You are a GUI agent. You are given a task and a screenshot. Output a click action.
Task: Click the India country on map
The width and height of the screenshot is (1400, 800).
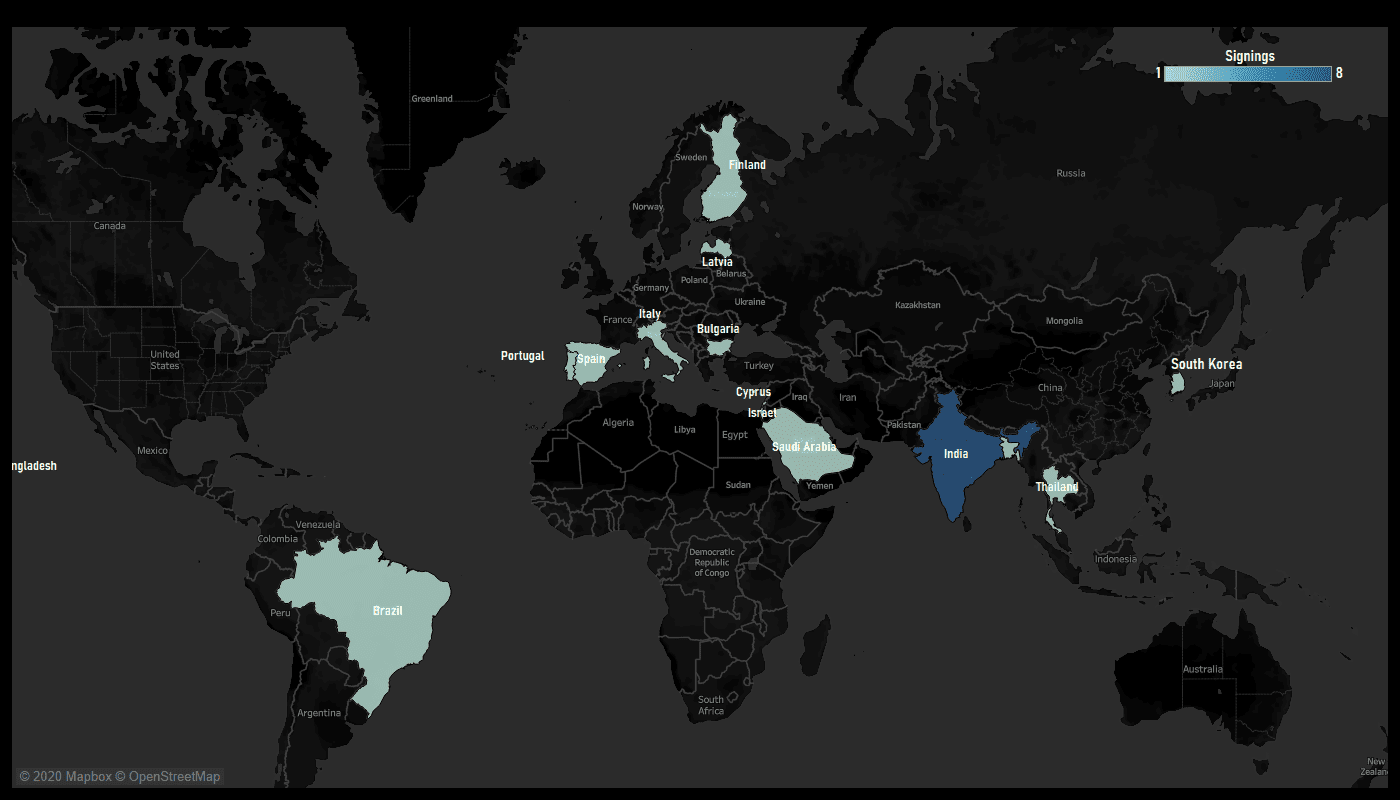click(955, 455)
